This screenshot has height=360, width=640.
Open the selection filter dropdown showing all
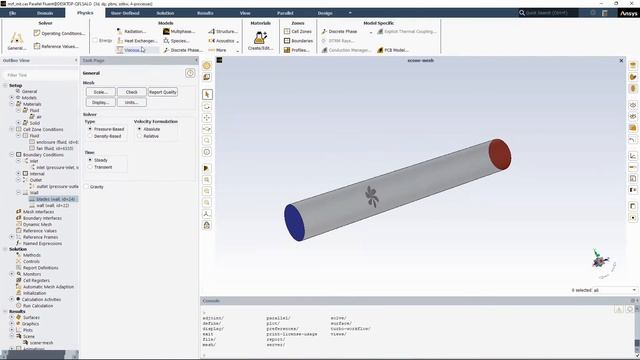[x=615, y=290]
